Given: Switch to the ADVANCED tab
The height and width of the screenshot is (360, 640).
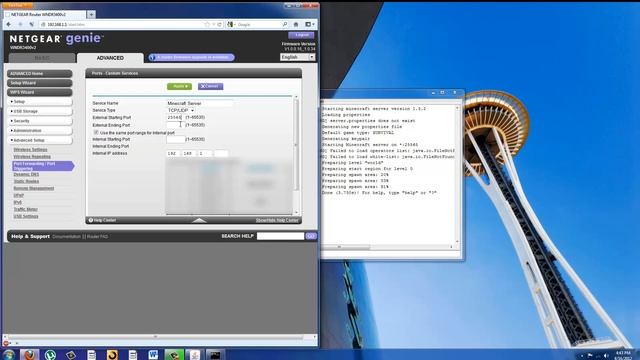Looking at the screenshot, I should pos(110,58).
